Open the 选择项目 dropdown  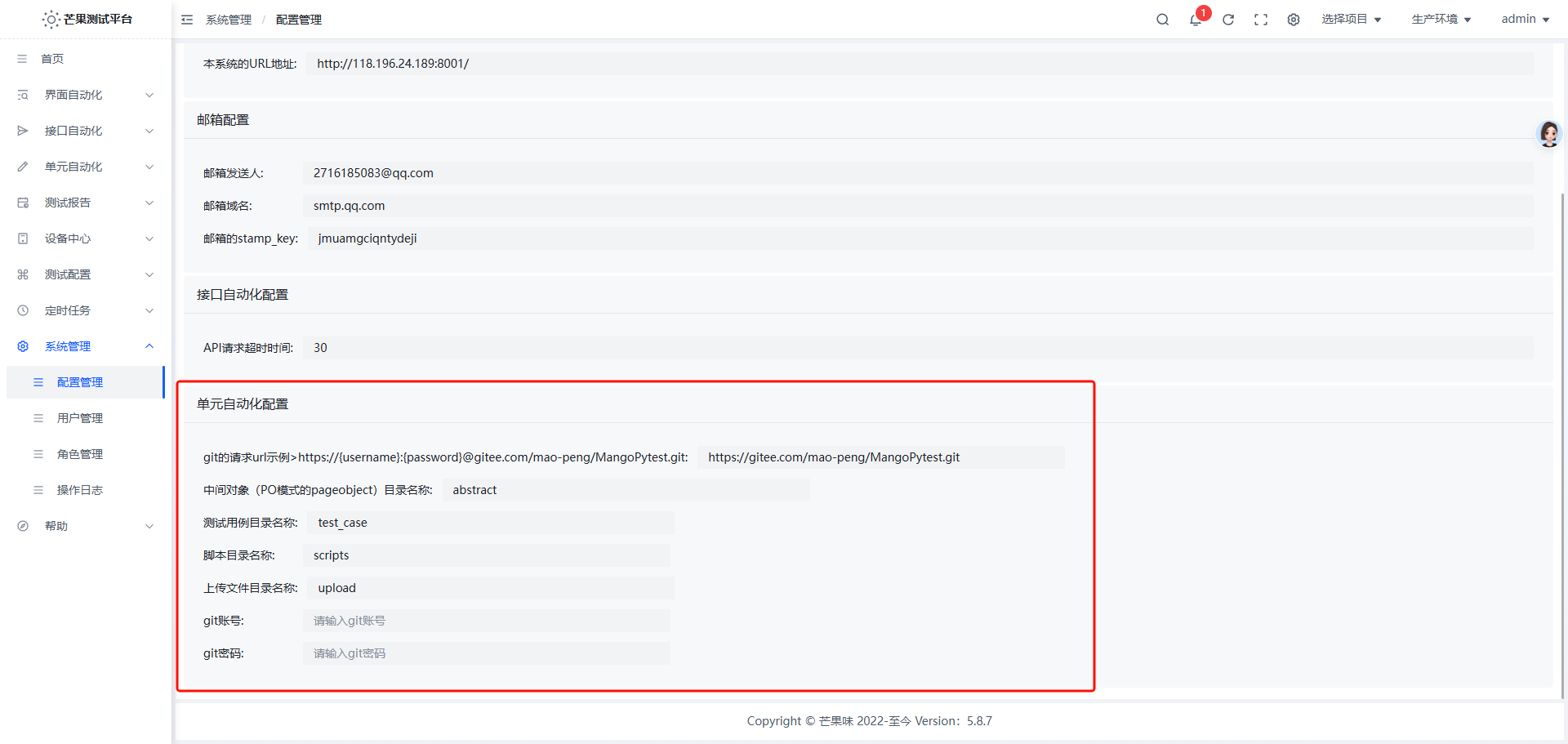click(x=1352, y=19)
